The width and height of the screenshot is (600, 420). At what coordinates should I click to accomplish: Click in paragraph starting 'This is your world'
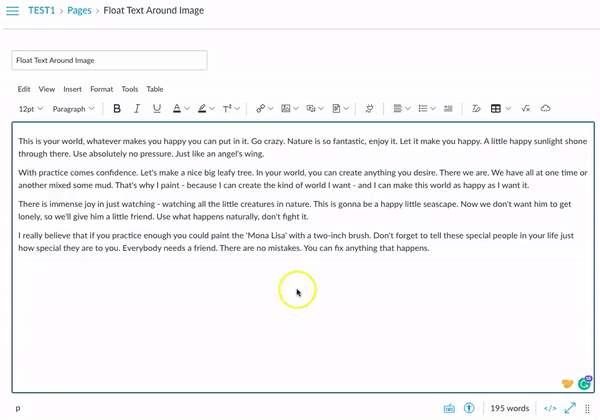[302, 148]
